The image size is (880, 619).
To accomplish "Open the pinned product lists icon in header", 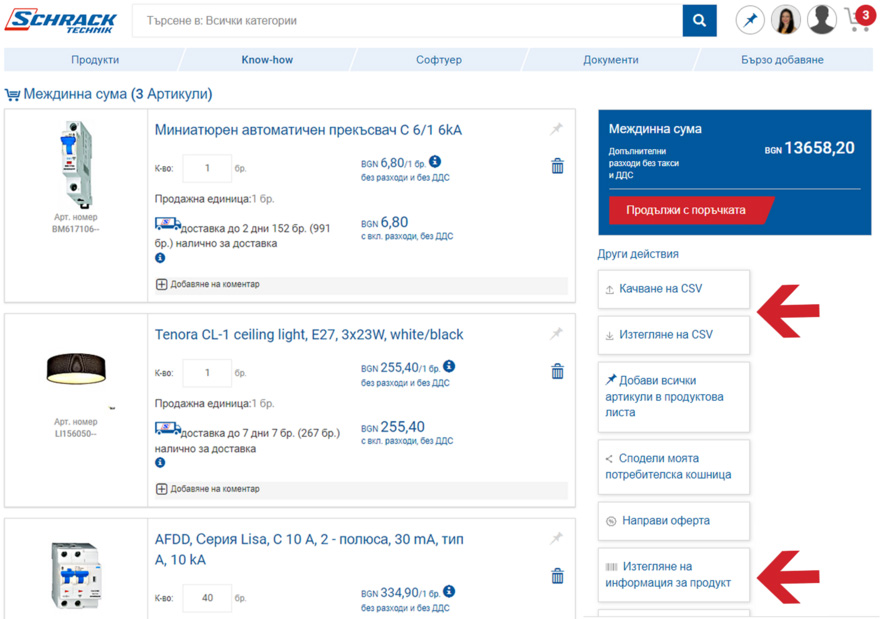I will click(x=750, y=20).
